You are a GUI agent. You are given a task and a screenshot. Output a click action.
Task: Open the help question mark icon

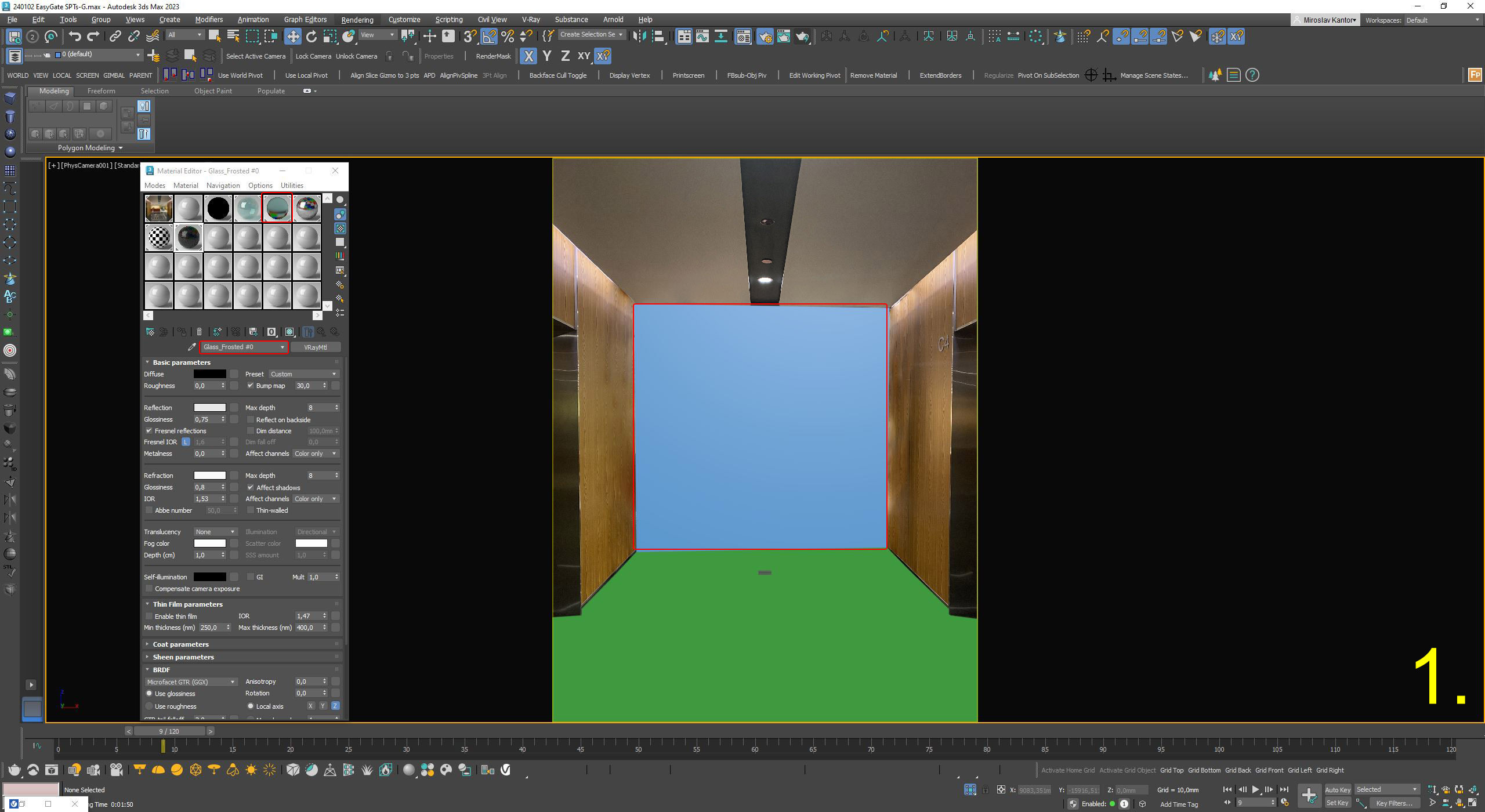pyautogui.click(x=1252, y=75)
